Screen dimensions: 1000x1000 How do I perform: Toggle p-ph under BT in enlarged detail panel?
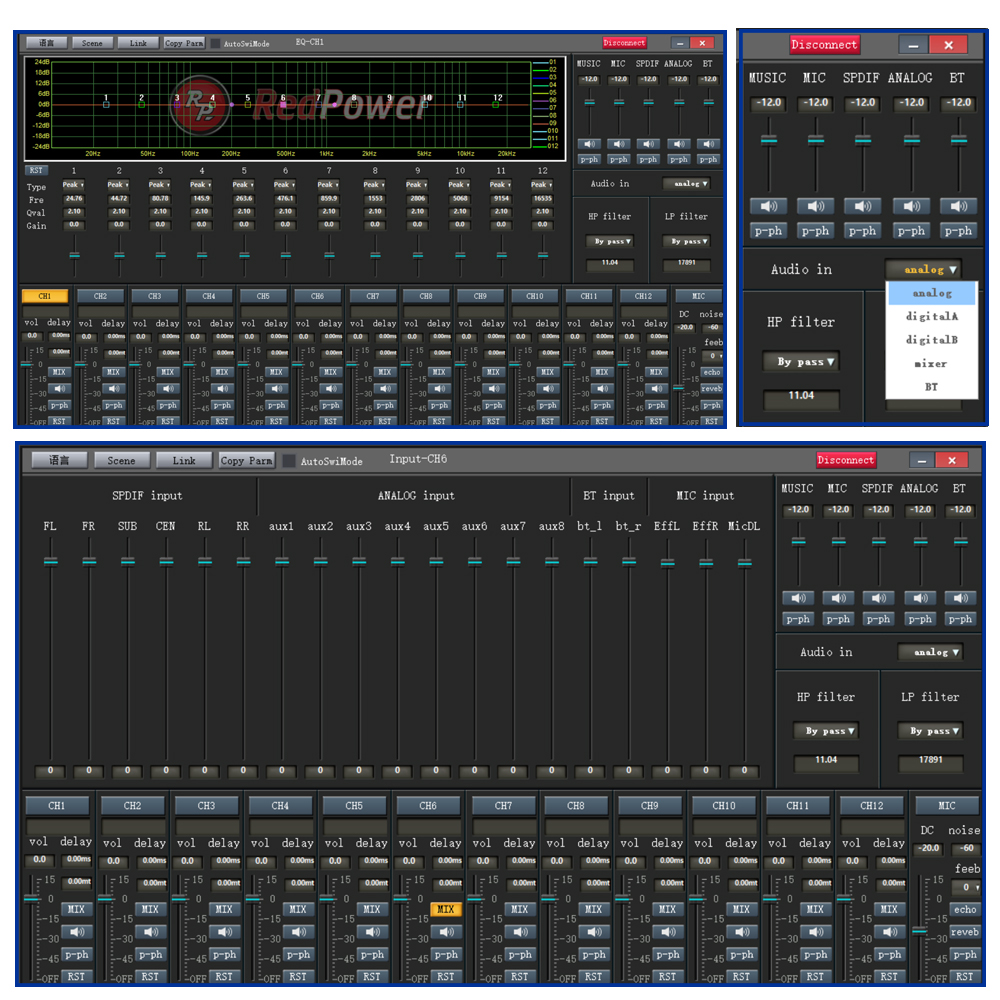coord(959,231)
